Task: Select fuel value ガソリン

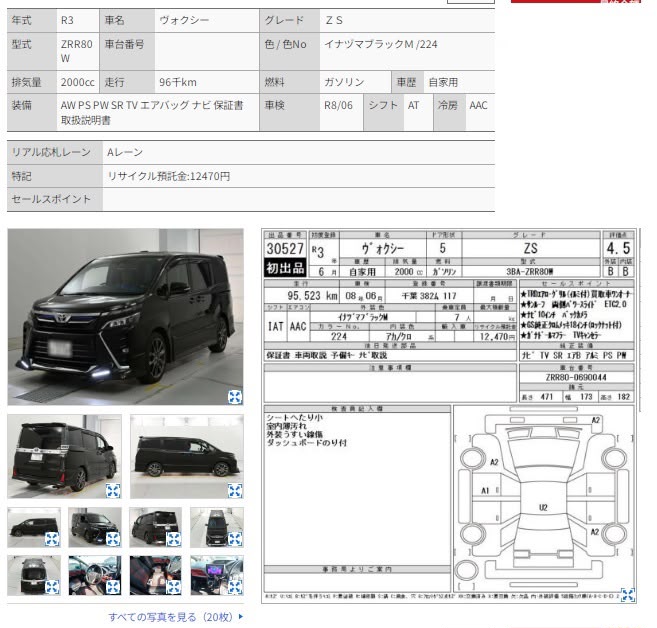Action: click(x=344, y=82)
